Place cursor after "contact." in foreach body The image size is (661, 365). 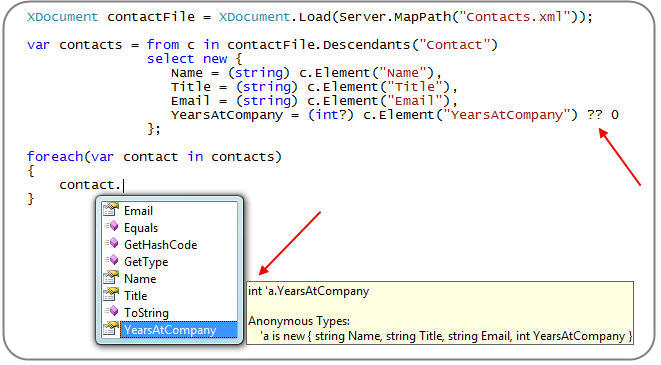[x=124, y=185]
